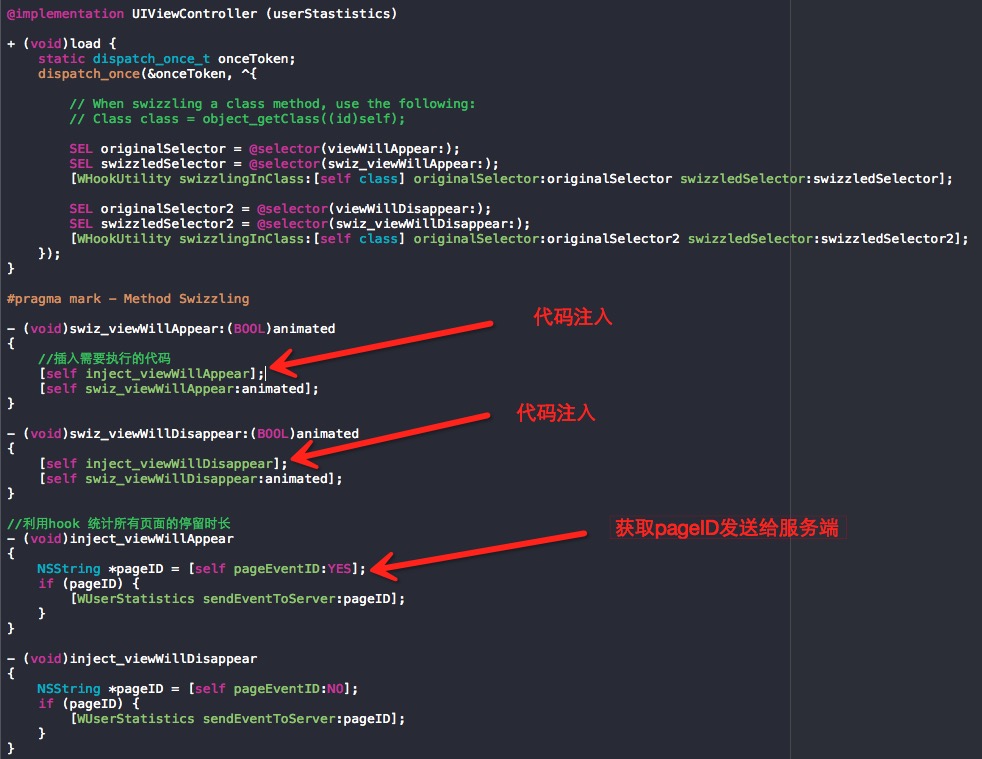
Task: Click the dispatch_once_t type keyword
Action: [x=151, y=59]
